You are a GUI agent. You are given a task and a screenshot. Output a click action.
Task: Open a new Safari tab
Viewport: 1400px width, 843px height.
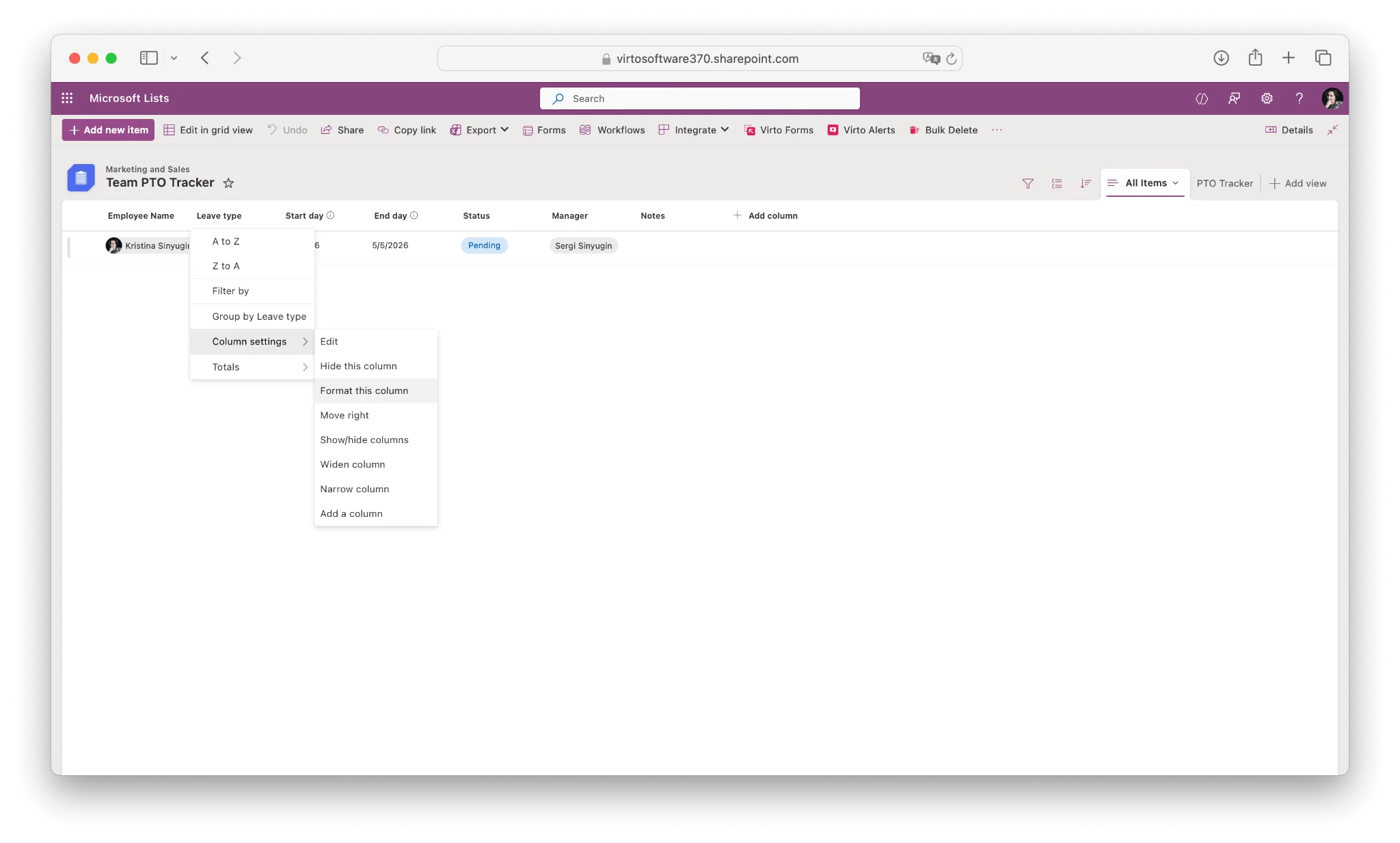click(1289, 58)
